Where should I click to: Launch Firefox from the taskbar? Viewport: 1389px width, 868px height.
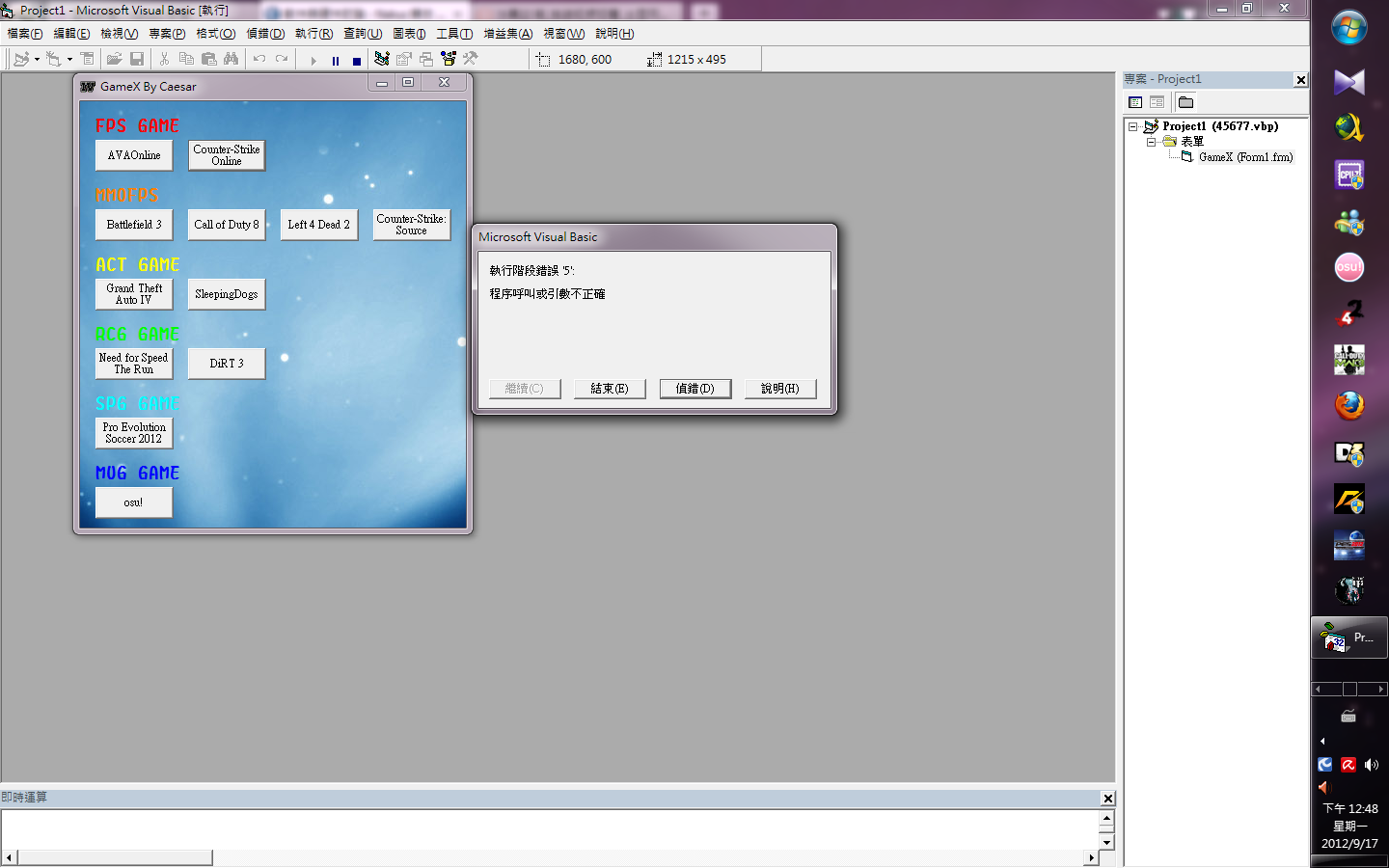click(x=1349, y=405)
